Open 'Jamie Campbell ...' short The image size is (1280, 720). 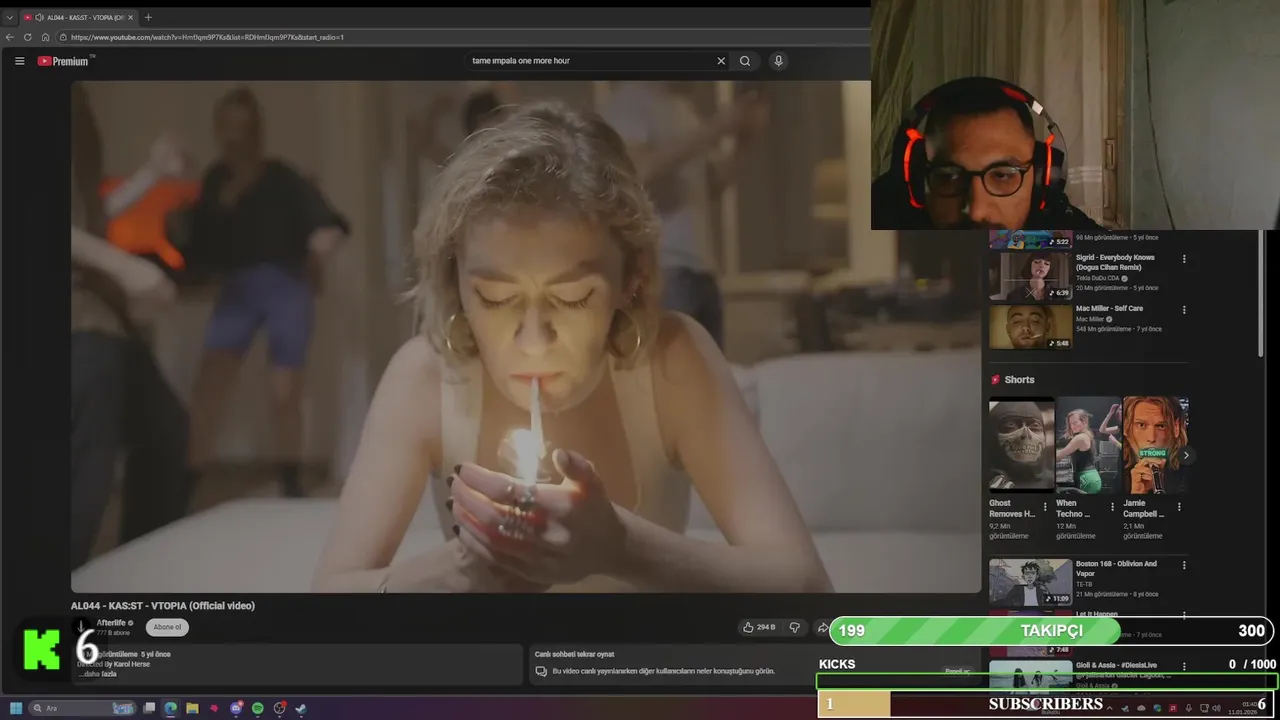coord(1155,444)
